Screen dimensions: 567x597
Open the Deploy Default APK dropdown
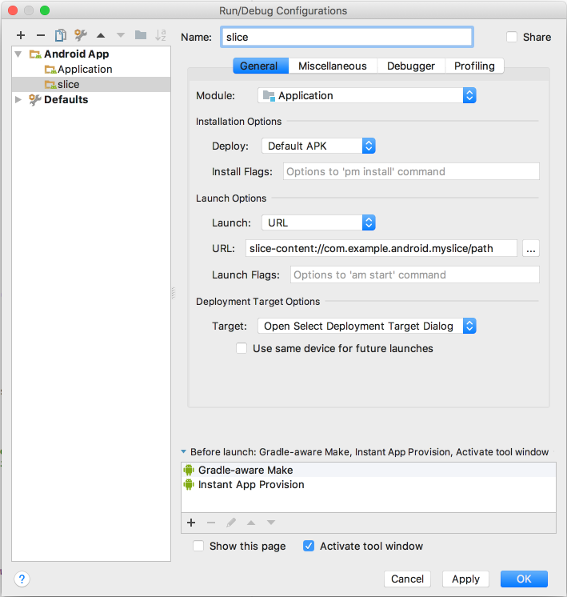[x=318, y=146]
